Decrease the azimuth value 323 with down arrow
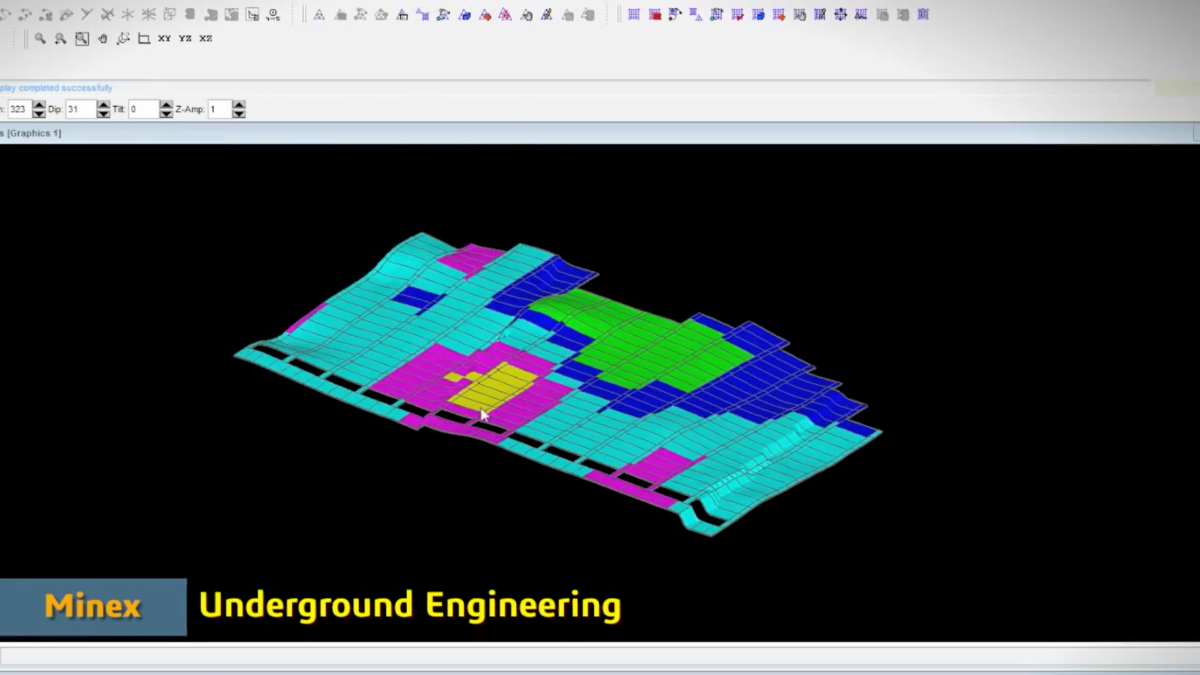Image resolution: width=1200 pixels, height=675 pixels. click(39, 114)
